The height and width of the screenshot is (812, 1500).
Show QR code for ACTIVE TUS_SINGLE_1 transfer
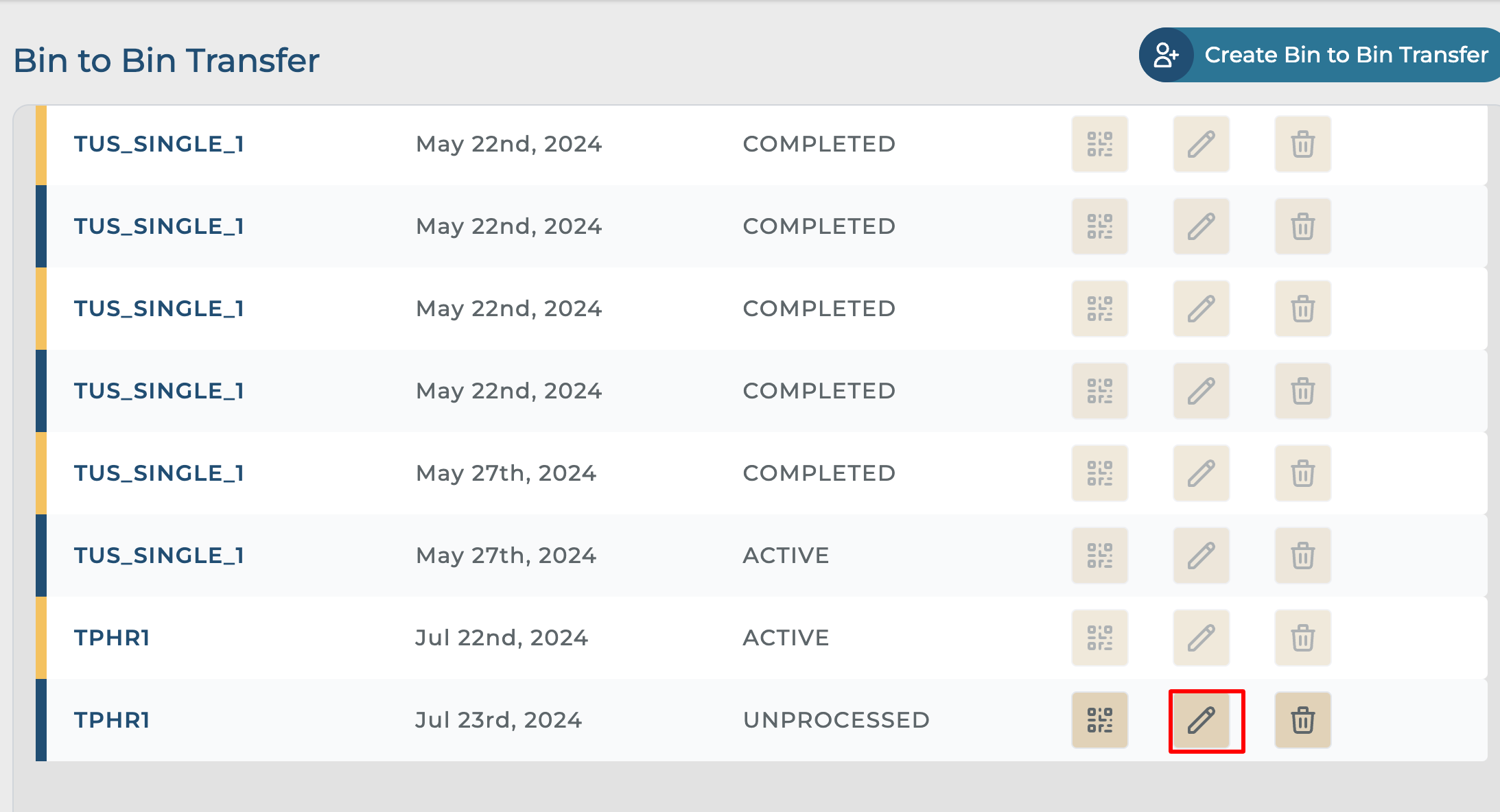(1099, 556)
